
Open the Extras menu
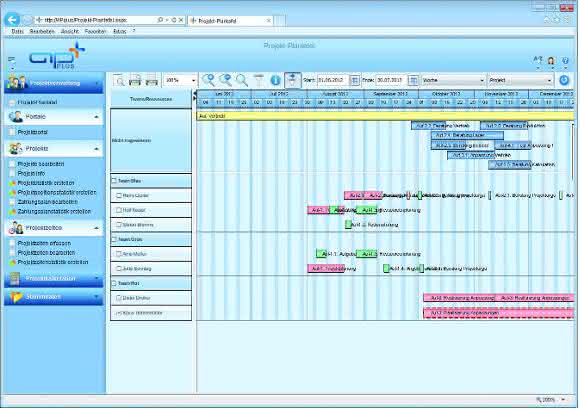tap(120, 32)
